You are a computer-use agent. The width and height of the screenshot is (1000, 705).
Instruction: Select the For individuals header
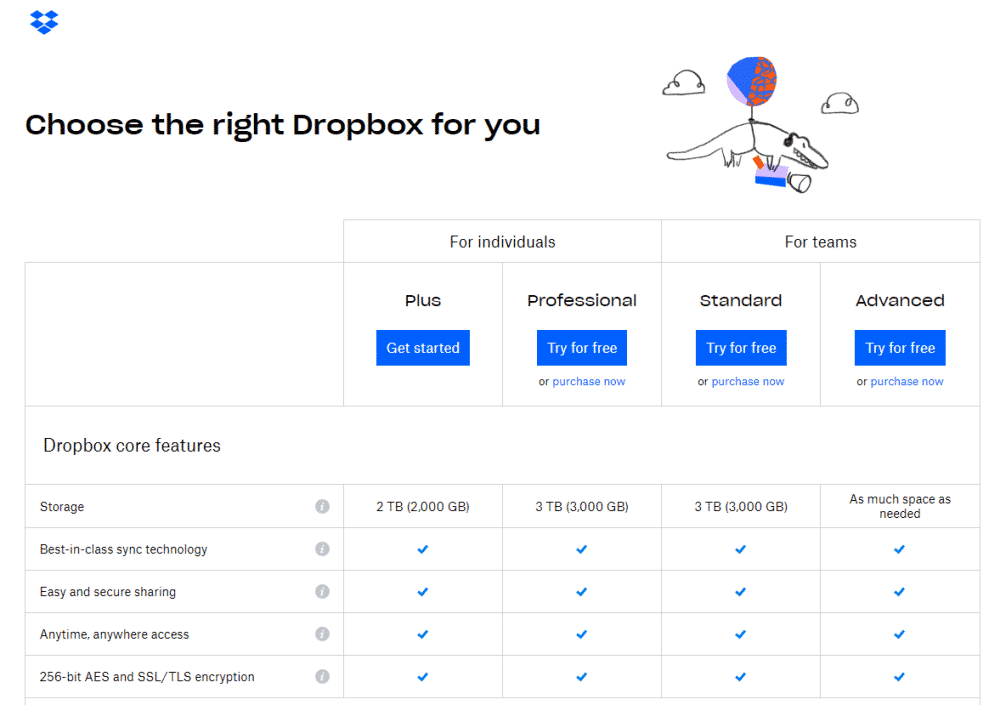(503, 242)
